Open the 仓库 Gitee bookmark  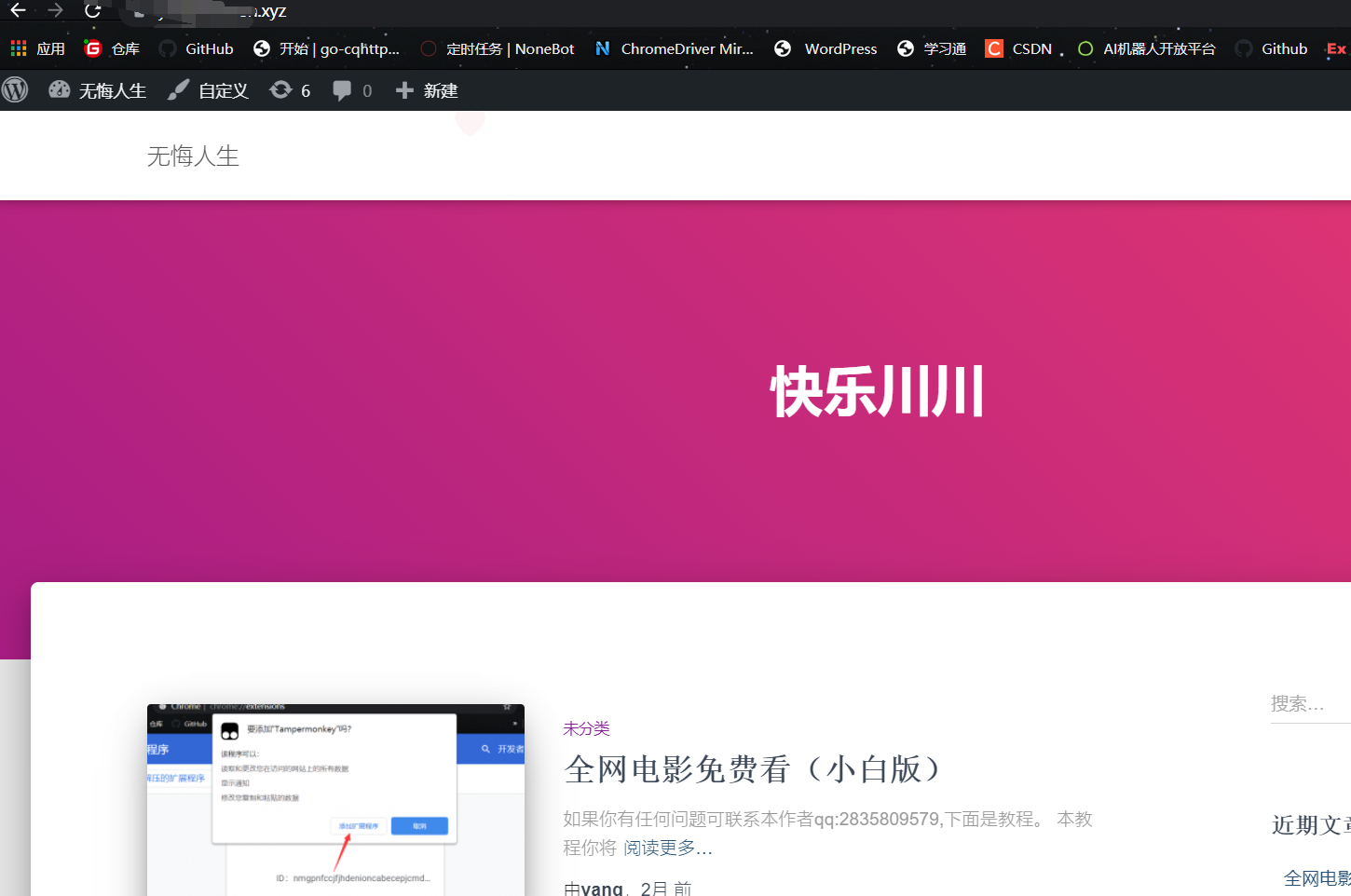pyautogui.click(x=112, y=48)
